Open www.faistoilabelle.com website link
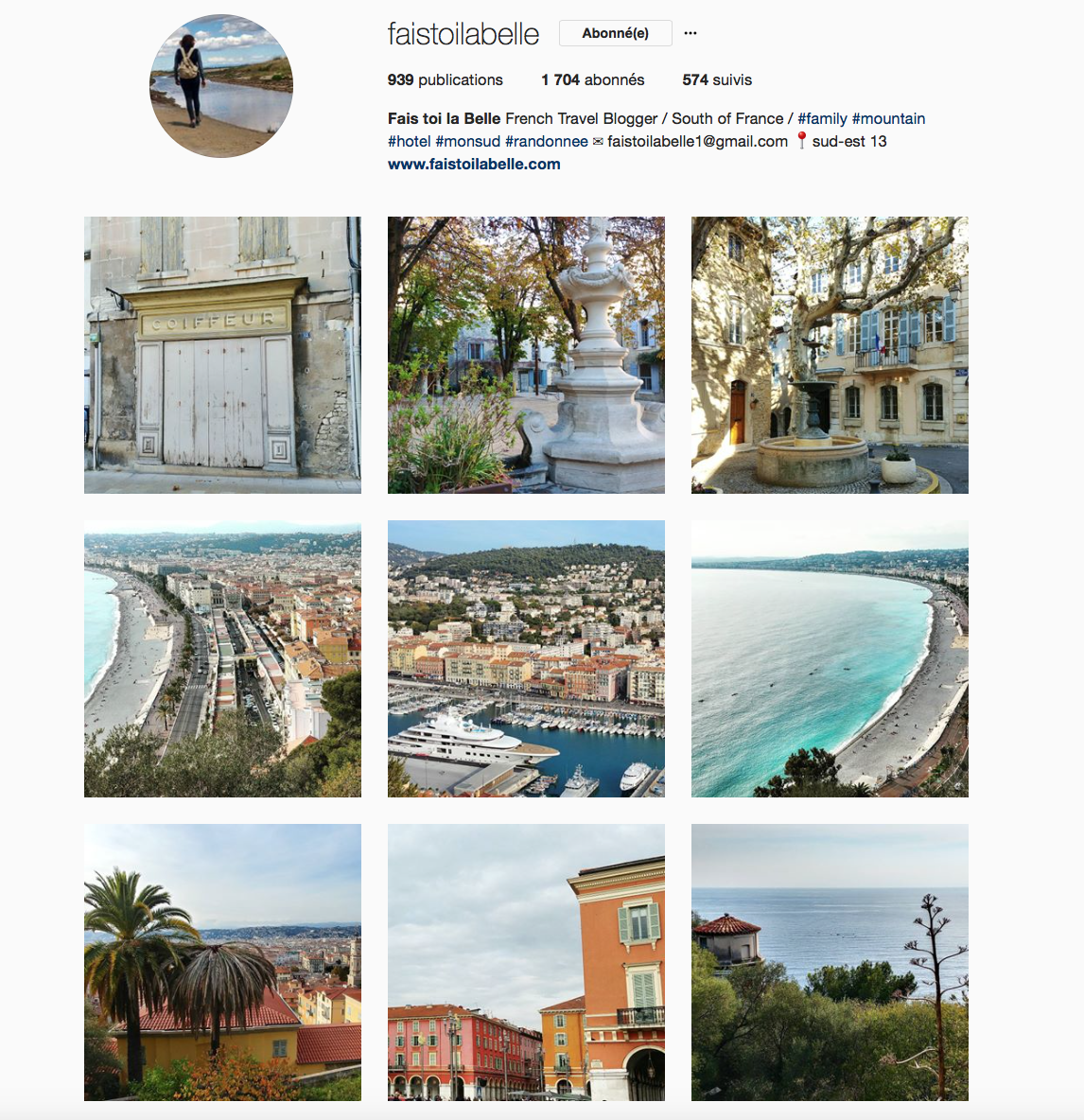The image size is (1084, 1120). point(474,165)
